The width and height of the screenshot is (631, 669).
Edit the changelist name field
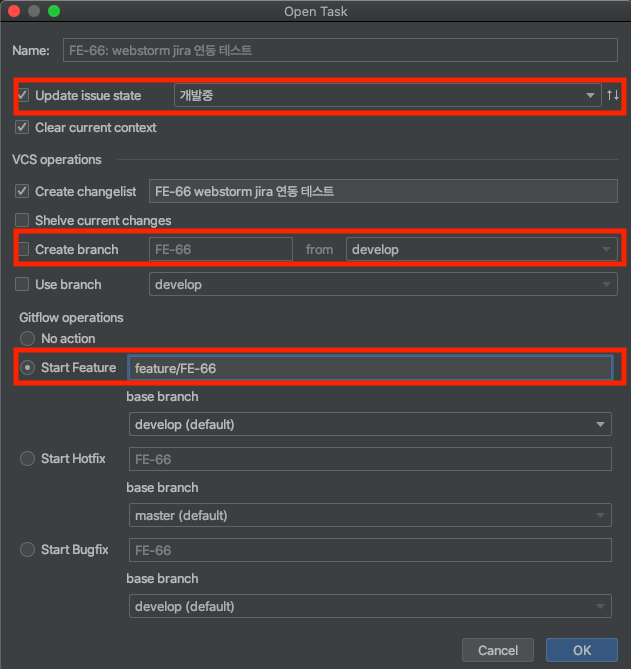383,191
